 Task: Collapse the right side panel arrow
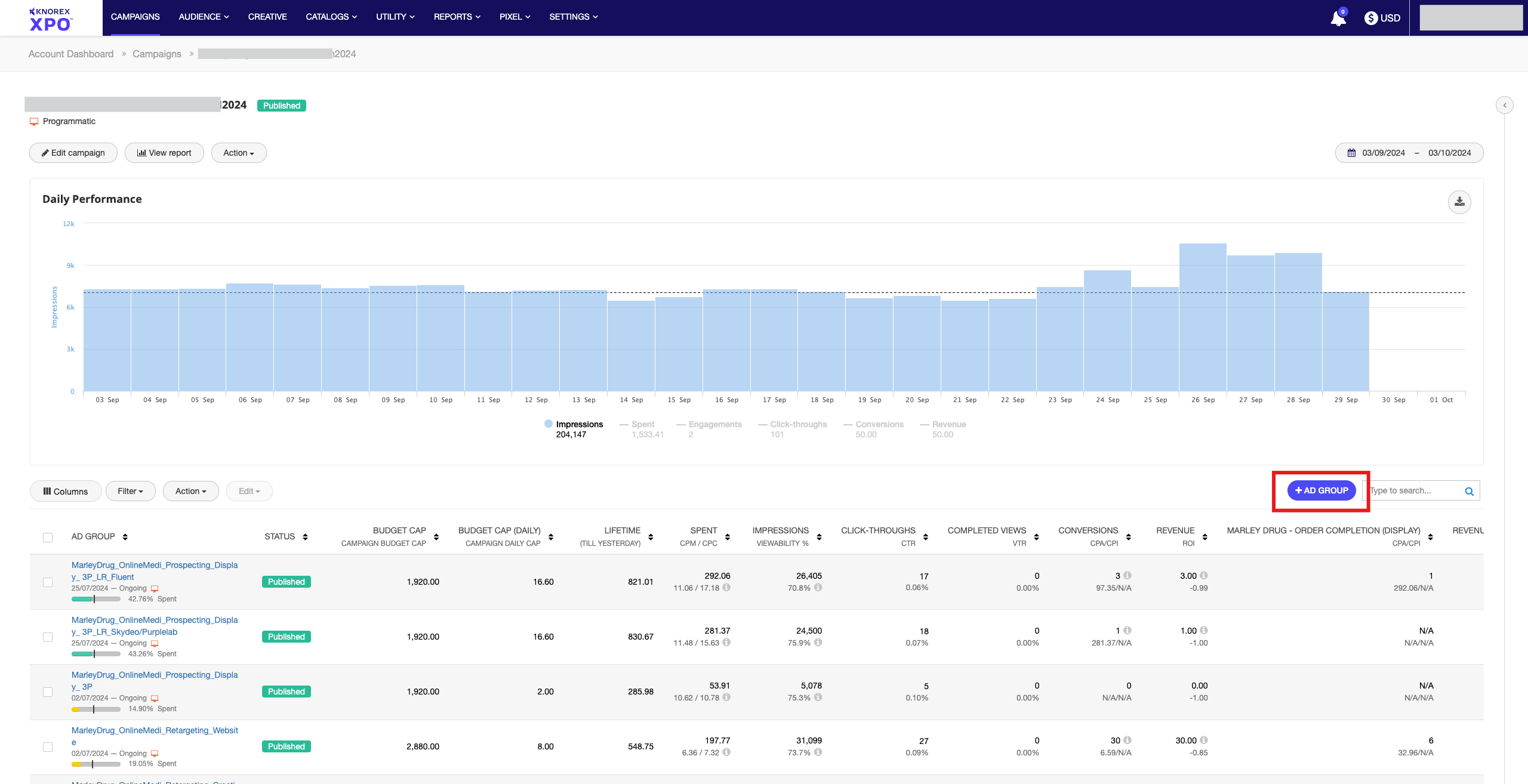coord(1504,105)
